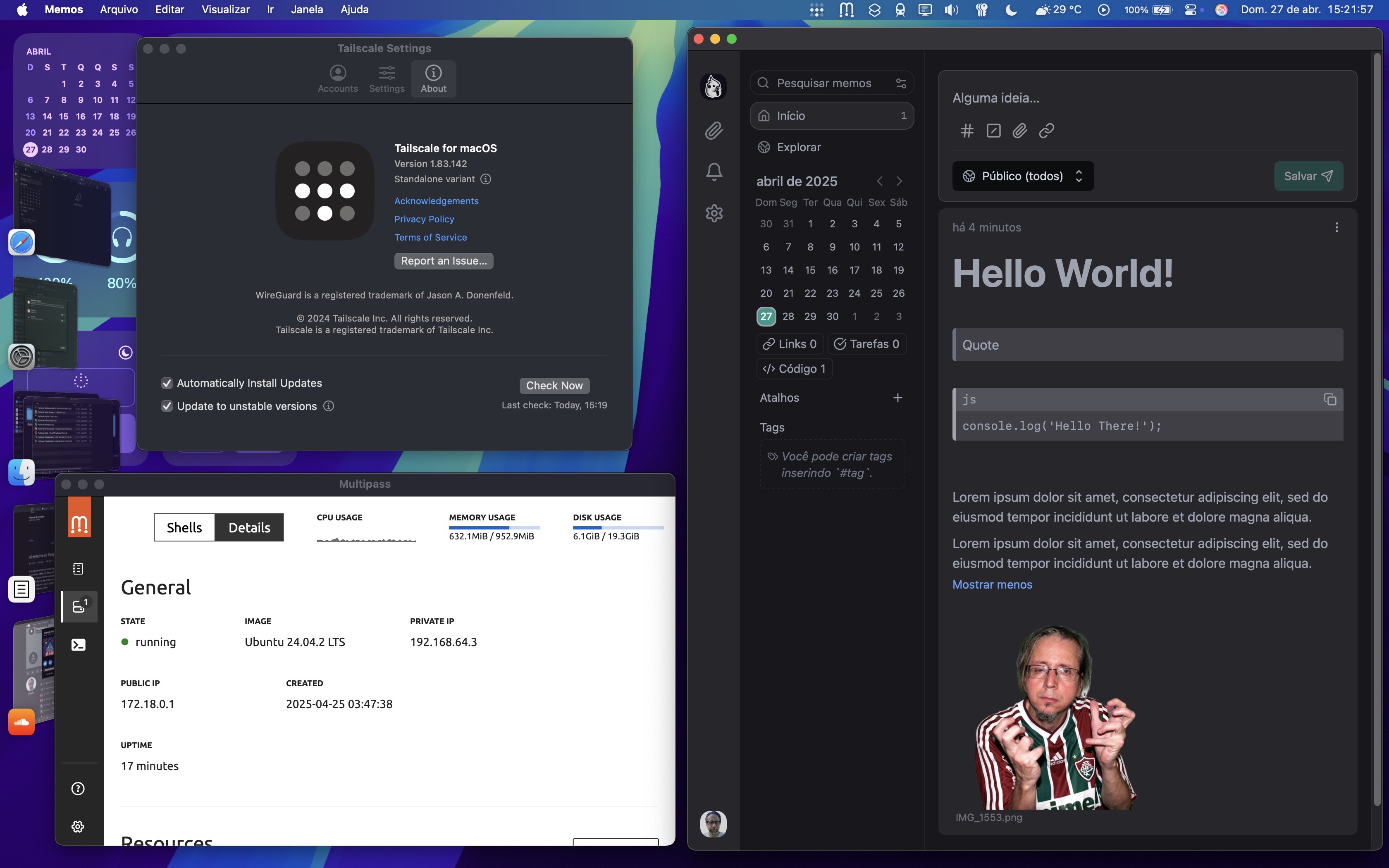Click the Pesquisar memos search field
This screenshot has width=1389, height=868.
[824, 83]
